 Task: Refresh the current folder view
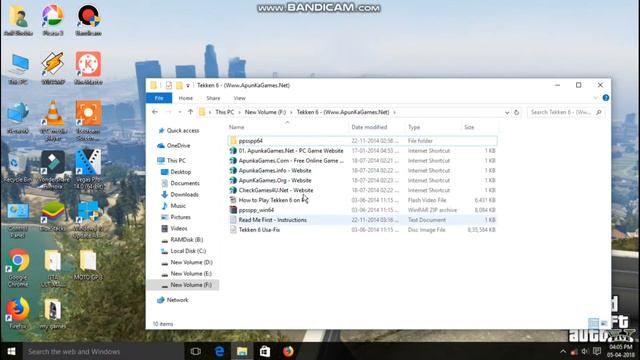coord(516,112)
